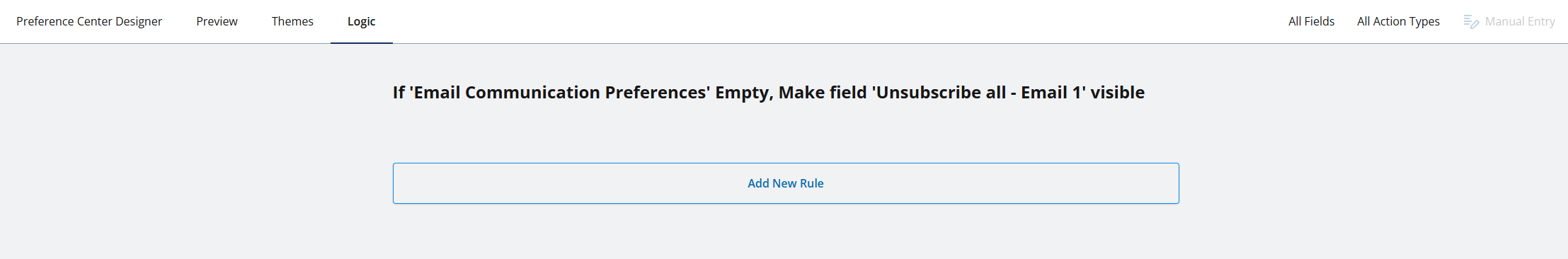The height and width of the screenshot is (259, 1568).
Task: Click the word 'Fields' in the field filter
Action: point(1320,21)
